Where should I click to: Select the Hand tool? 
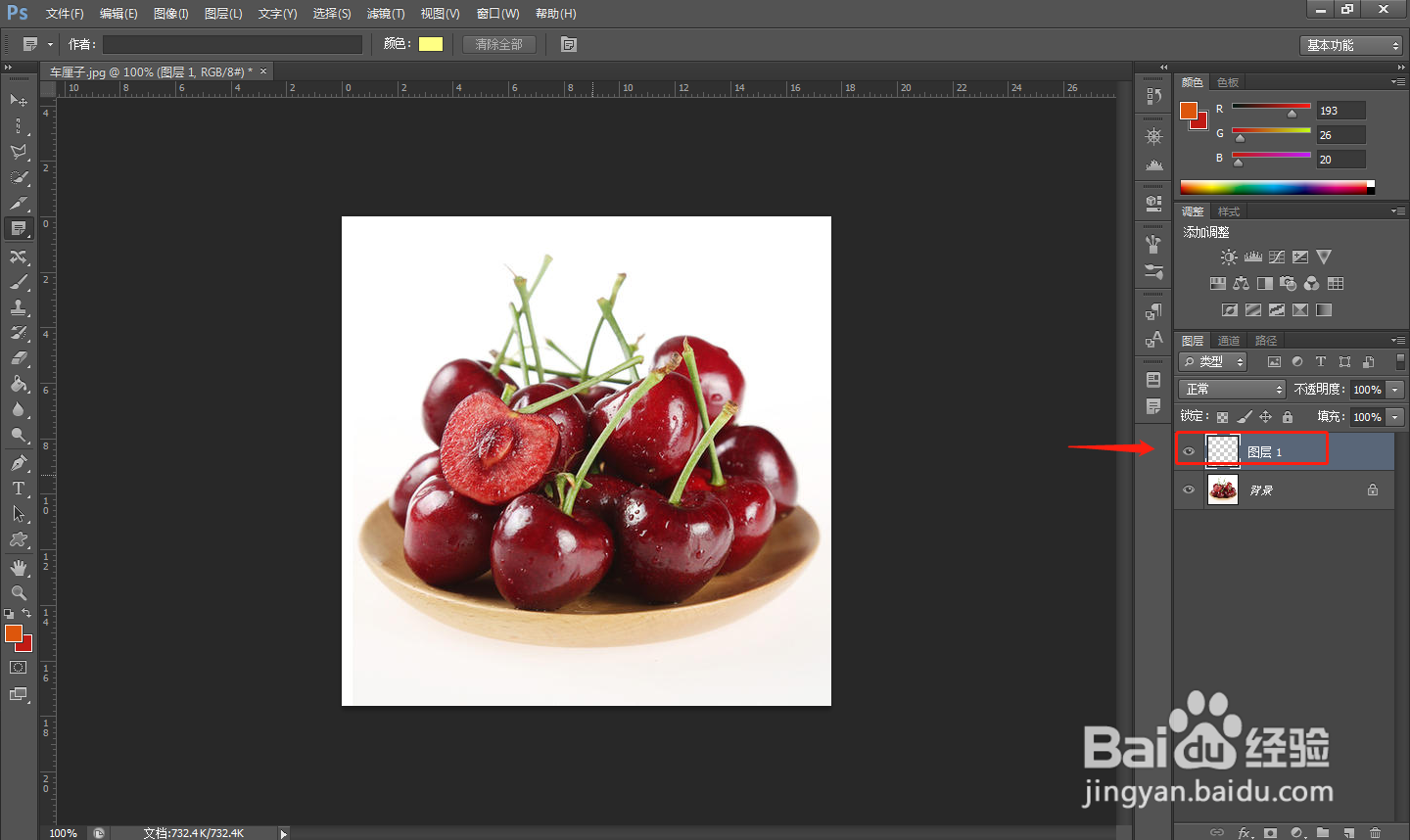point(18,568)
